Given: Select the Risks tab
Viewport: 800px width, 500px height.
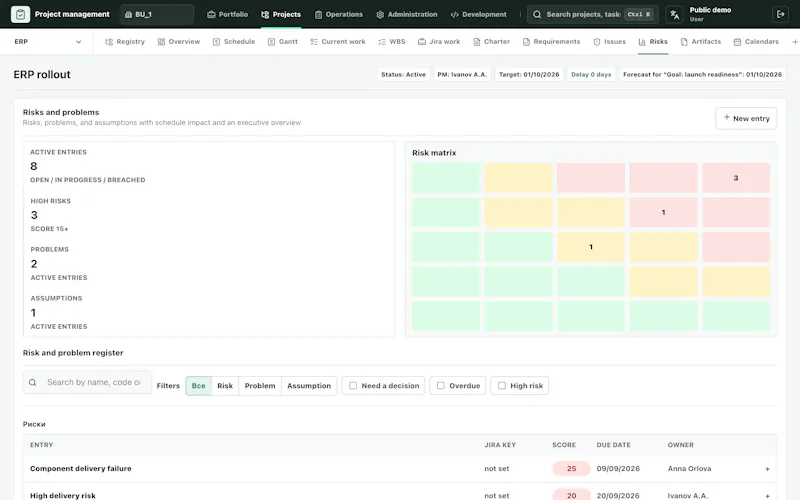Looking at the screenshot, I should (x=653, y=42).
